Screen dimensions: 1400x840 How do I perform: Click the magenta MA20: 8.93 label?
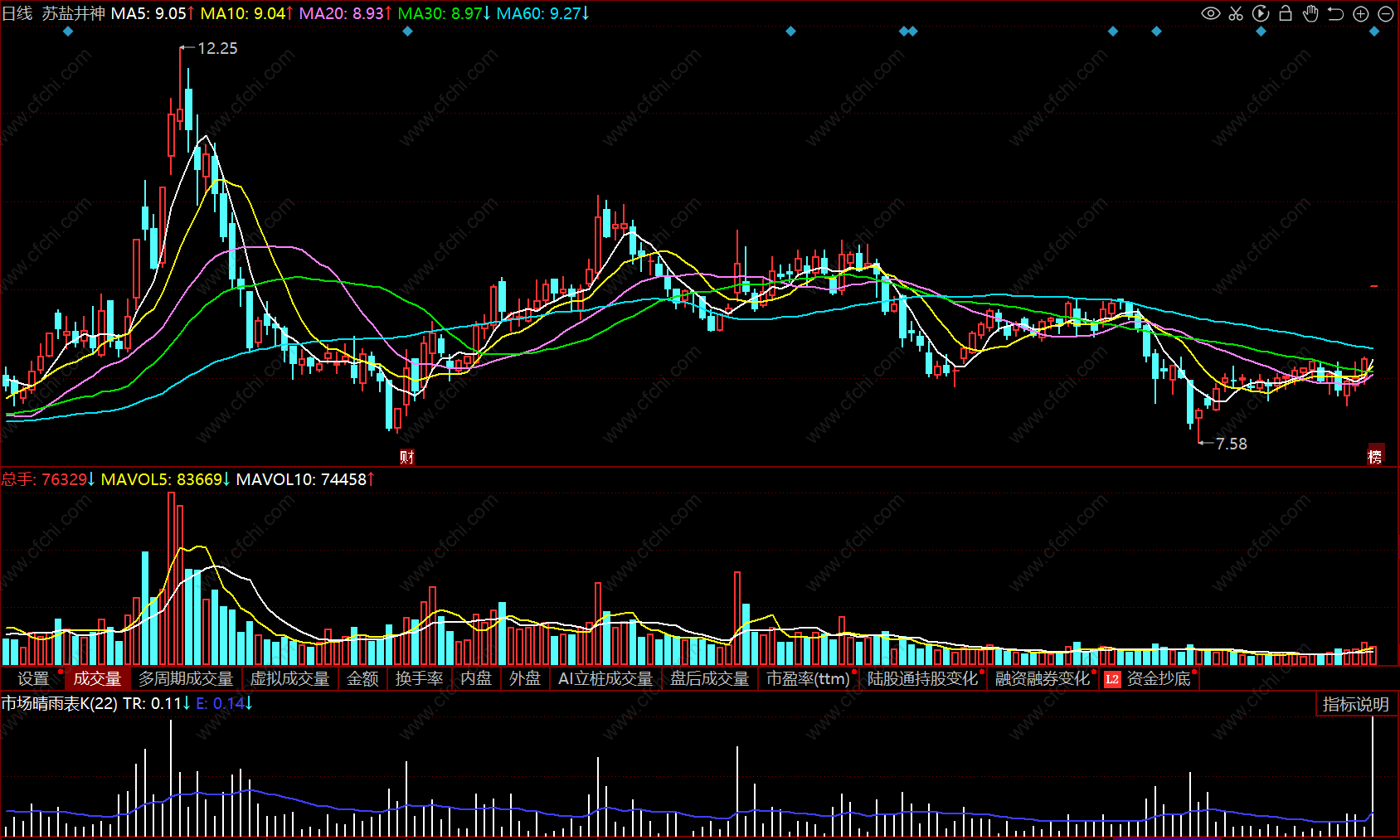coord(345,13)
